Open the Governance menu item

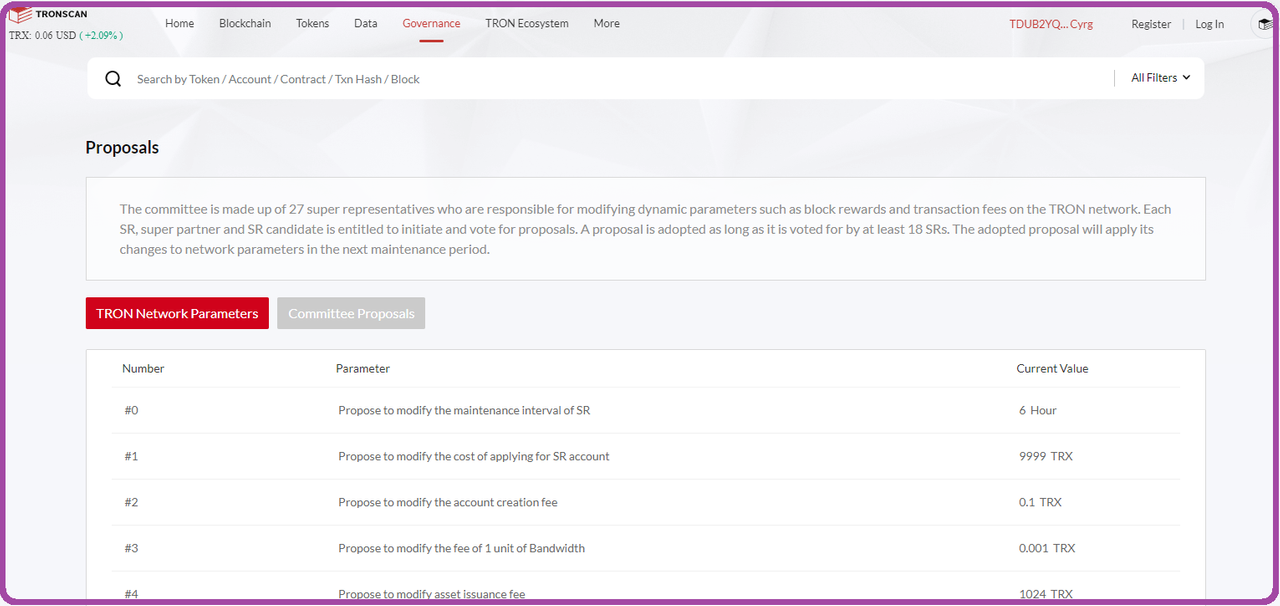(x=431, y=23)
